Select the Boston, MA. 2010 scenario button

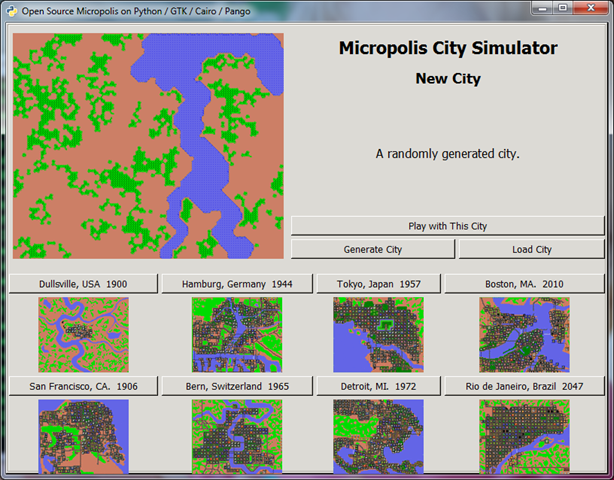coord(524,284)
